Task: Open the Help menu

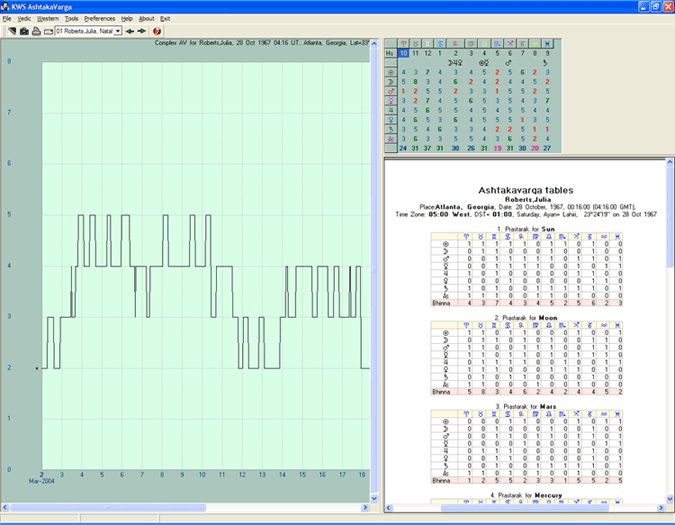Action: tap(127, 19)
